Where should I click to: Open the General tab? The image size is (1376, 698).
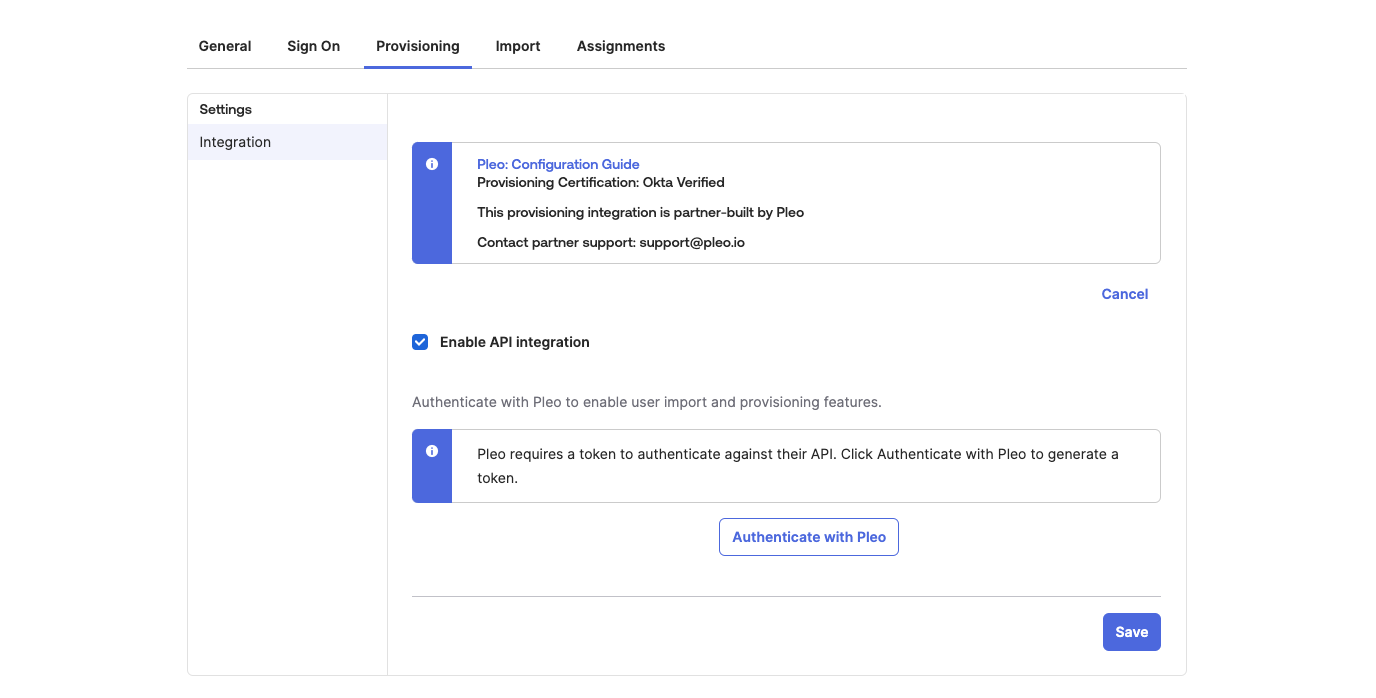point(224,46)
